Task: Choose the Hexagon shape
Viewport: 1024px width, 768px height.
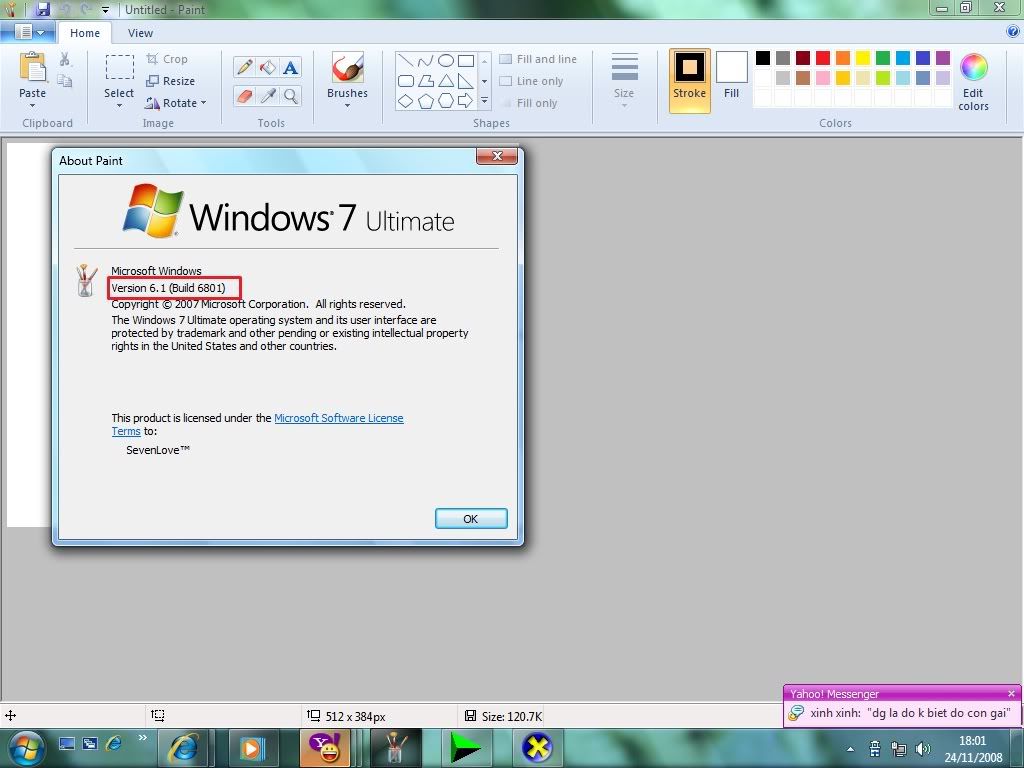Action: coord(445,101)
